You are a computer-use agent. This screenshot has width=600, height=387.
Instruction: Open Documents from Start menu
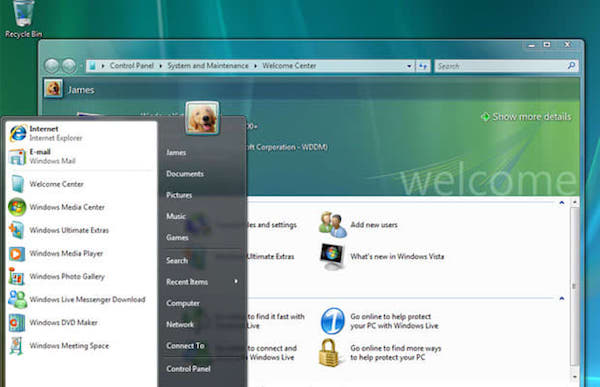click(185, 174)
